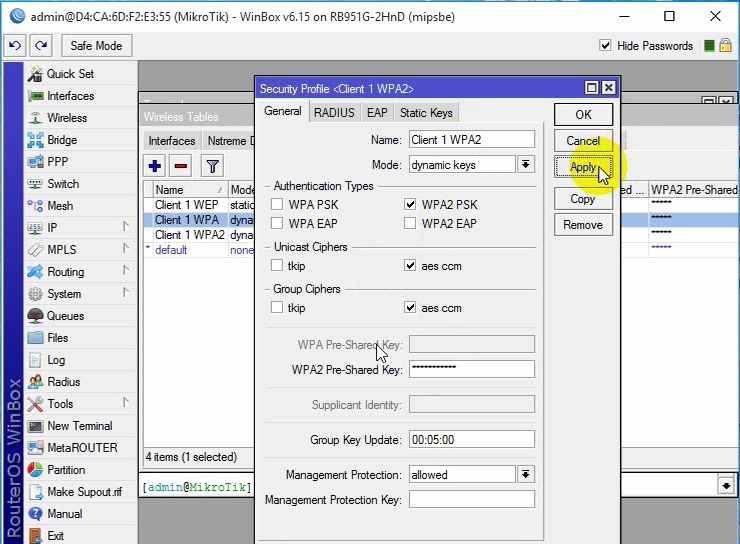Switch to the RADIUS tab
The width and height of the screenshot is (740, 544).
pos(334,113)
